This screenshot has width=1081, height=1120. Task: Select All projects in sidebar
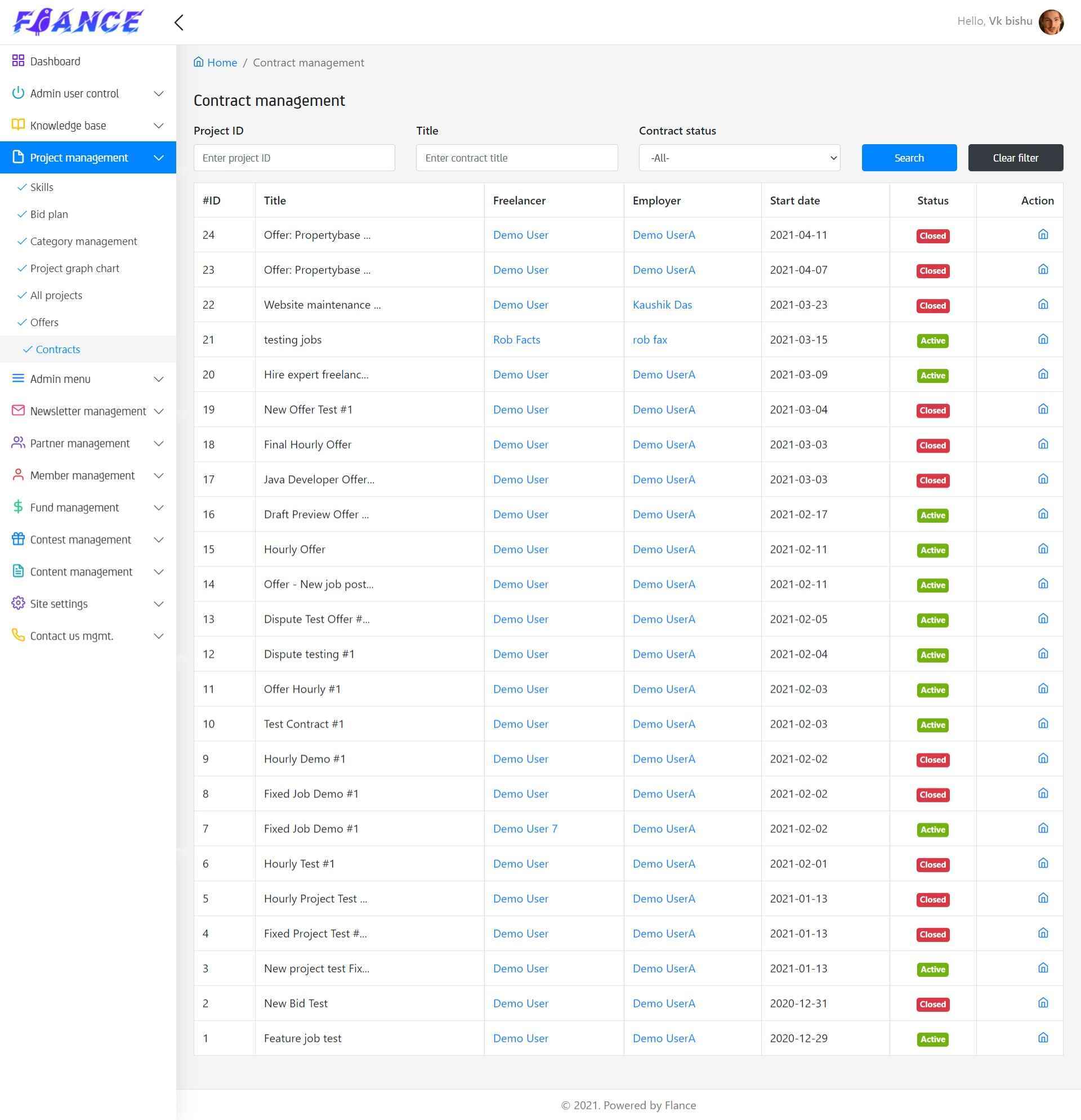tap(56, 296)
